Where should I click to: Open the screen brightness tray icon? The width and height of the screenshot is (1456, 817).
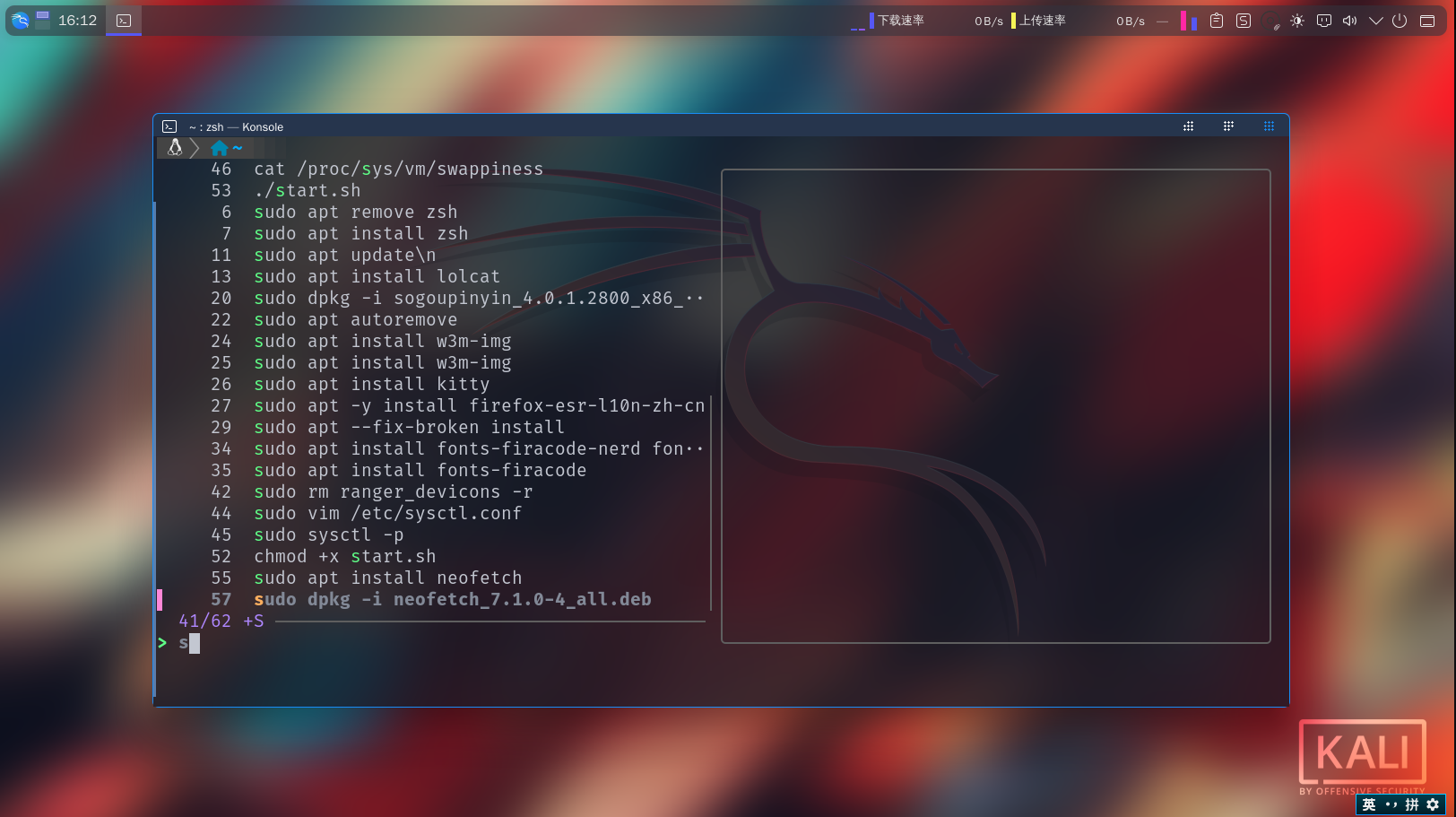(x=1297, y=20)
